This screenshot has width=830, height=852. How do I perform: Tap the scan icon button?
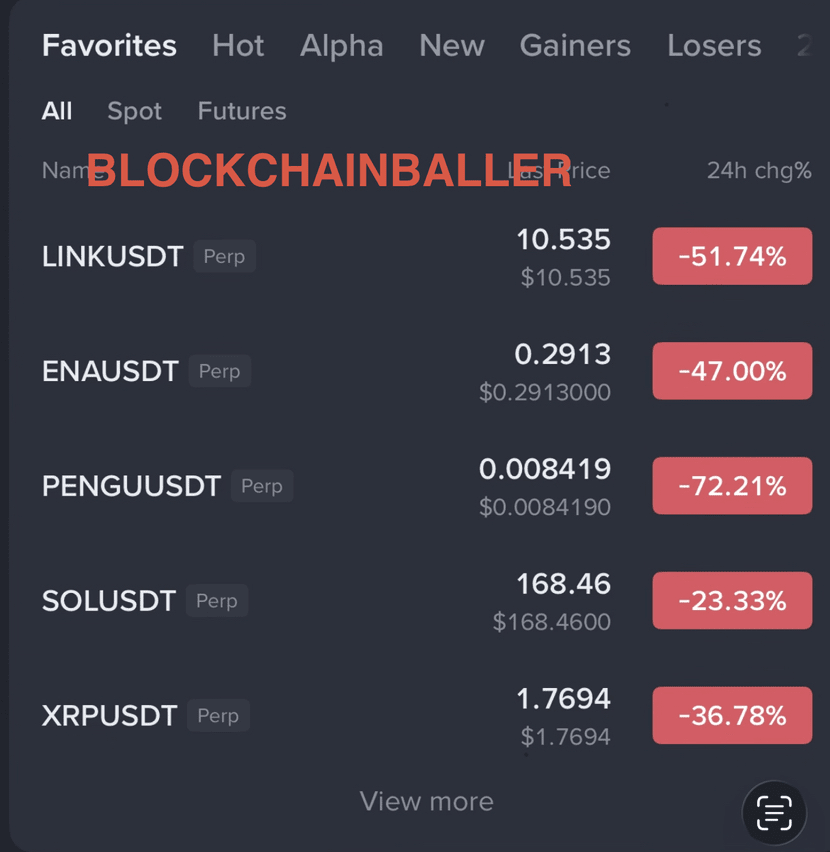click(x=774, y=813)
